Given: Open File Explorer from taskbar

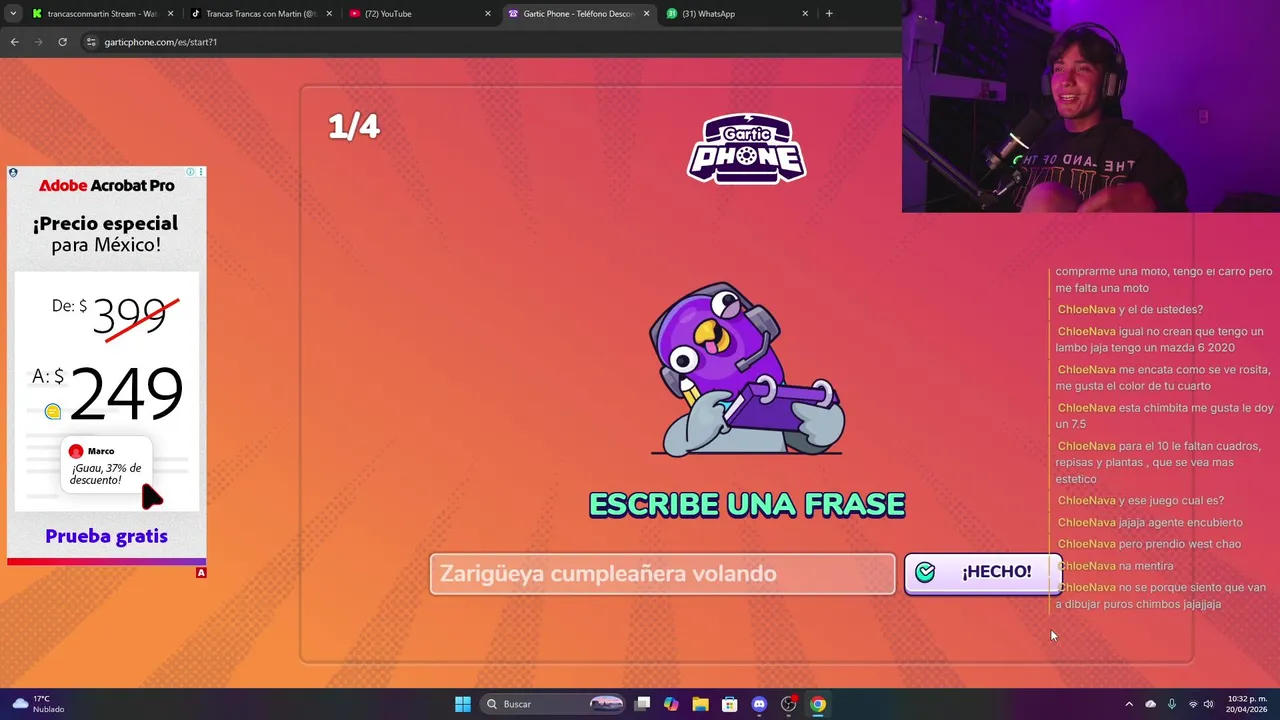Looking at the screenshot, I should click(700, 704).
